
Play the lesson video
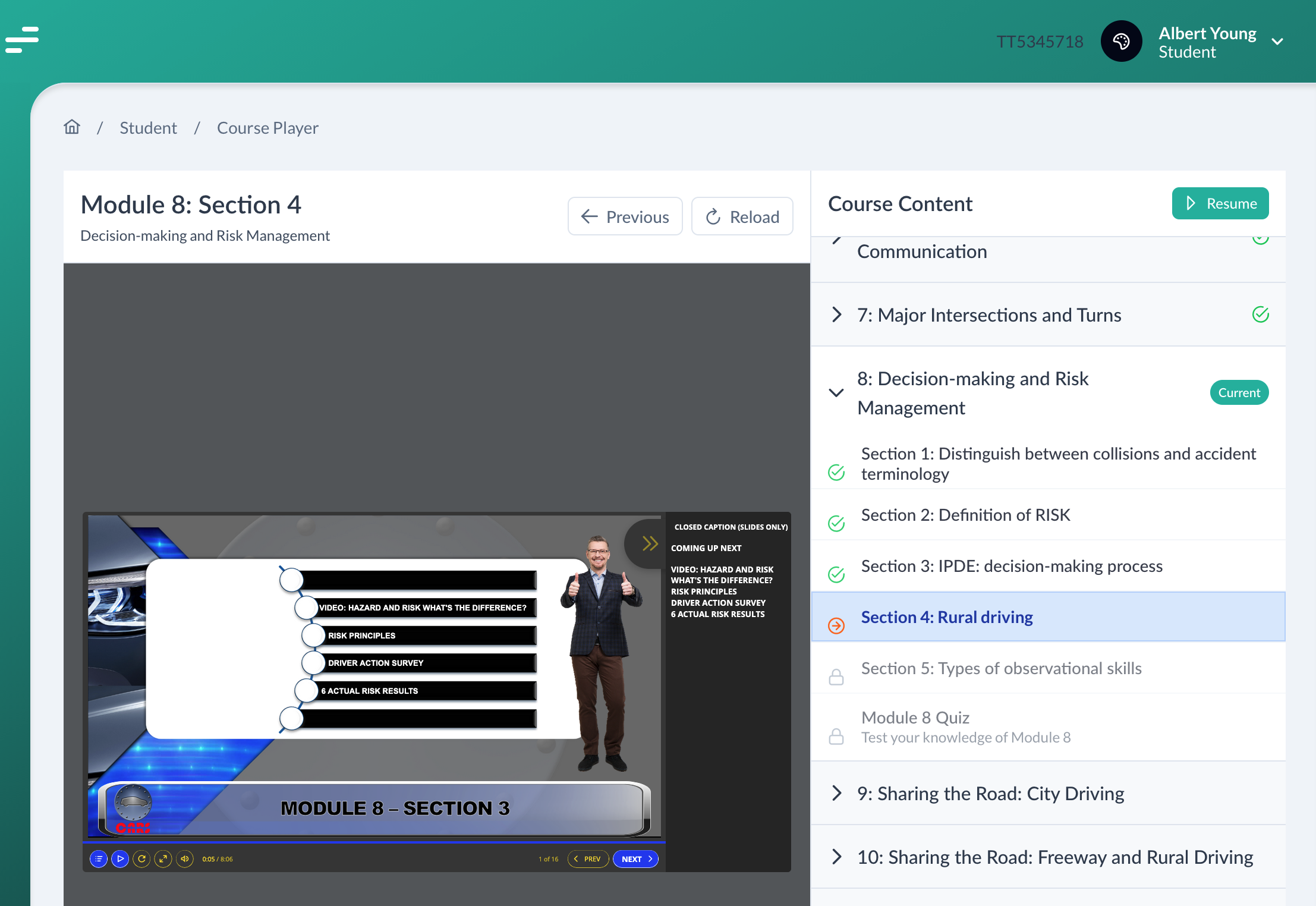click(x=120, y=858)
